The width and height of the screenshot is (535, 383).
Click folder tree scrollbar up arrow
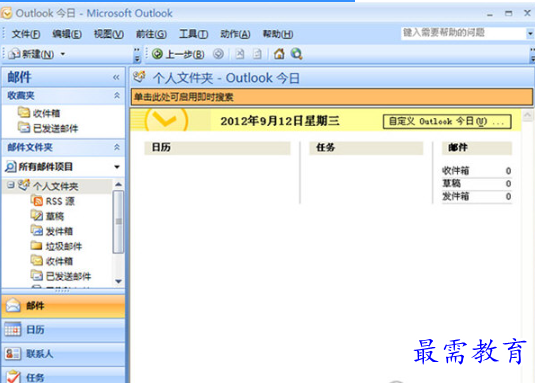[x=118, y=185]
